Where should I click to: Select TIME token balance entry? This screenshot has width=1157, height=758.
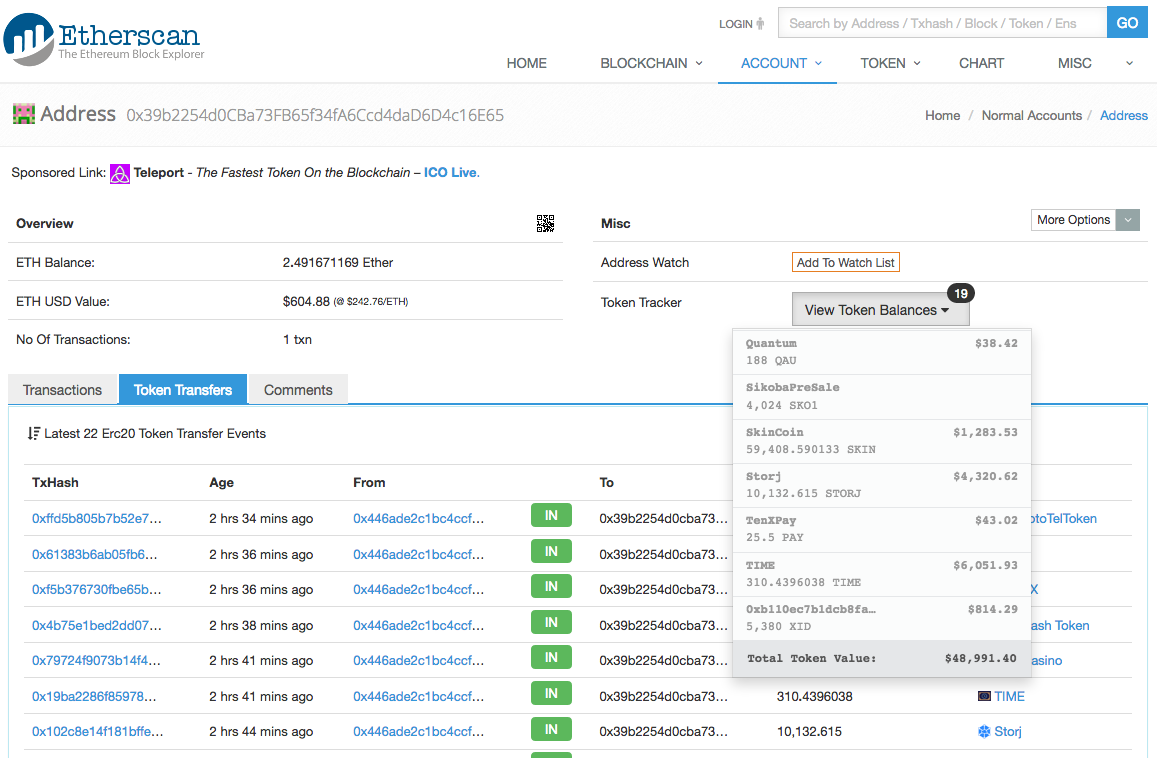[882, 573]
